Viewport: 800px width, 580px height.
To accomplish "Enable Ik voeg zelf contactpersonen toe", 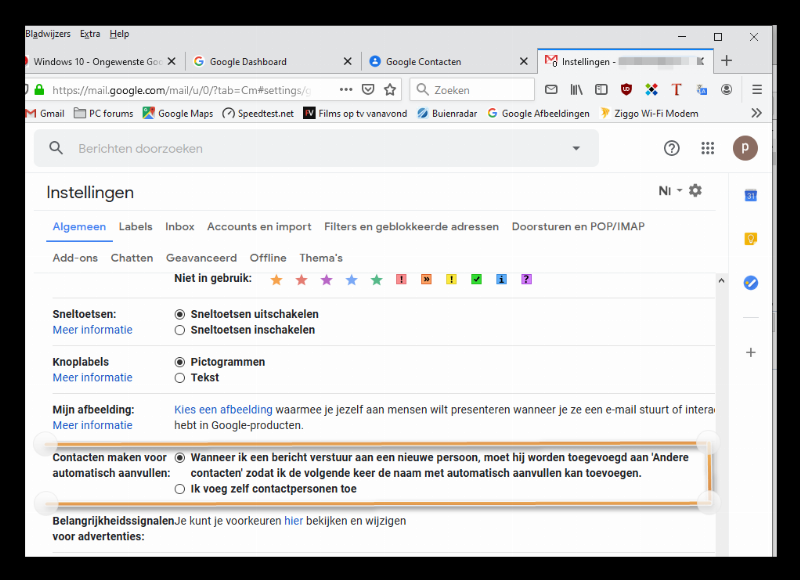I will coord(182,489).
